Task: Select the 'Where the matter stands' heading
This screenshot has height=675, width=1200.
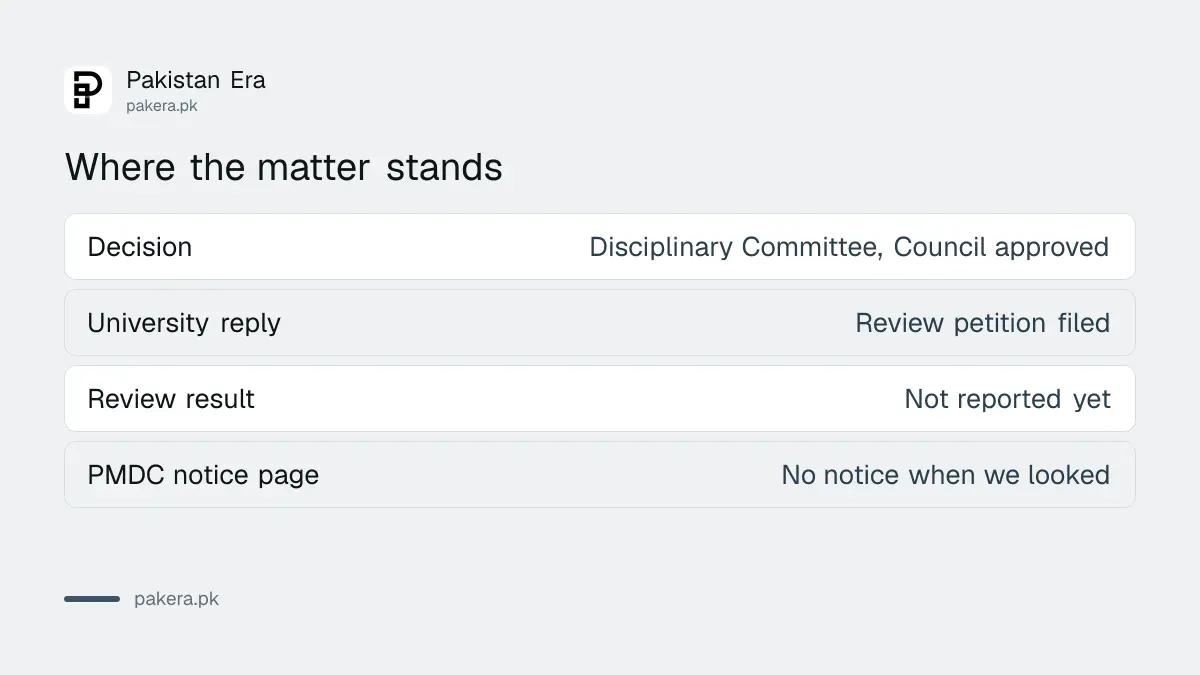Action: [284, 167]
